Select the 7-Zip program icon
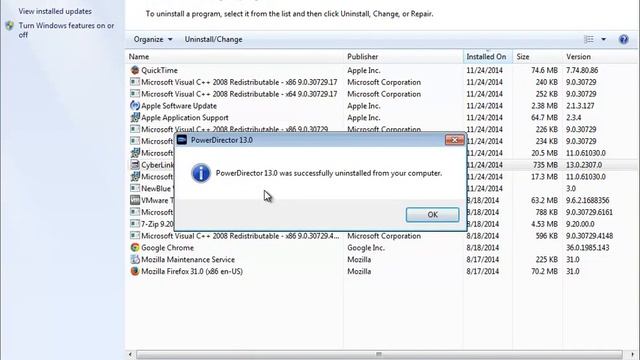The height and width of the screenshot is (360, 640). pyautogui.click(x=135, y=224)
